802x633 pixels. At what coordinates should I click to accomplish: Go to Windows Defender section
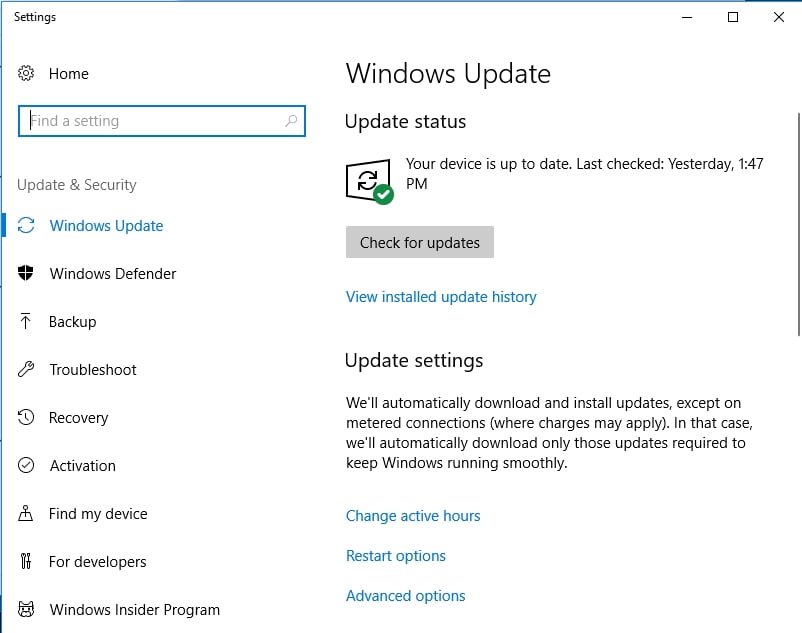point(113,274)
